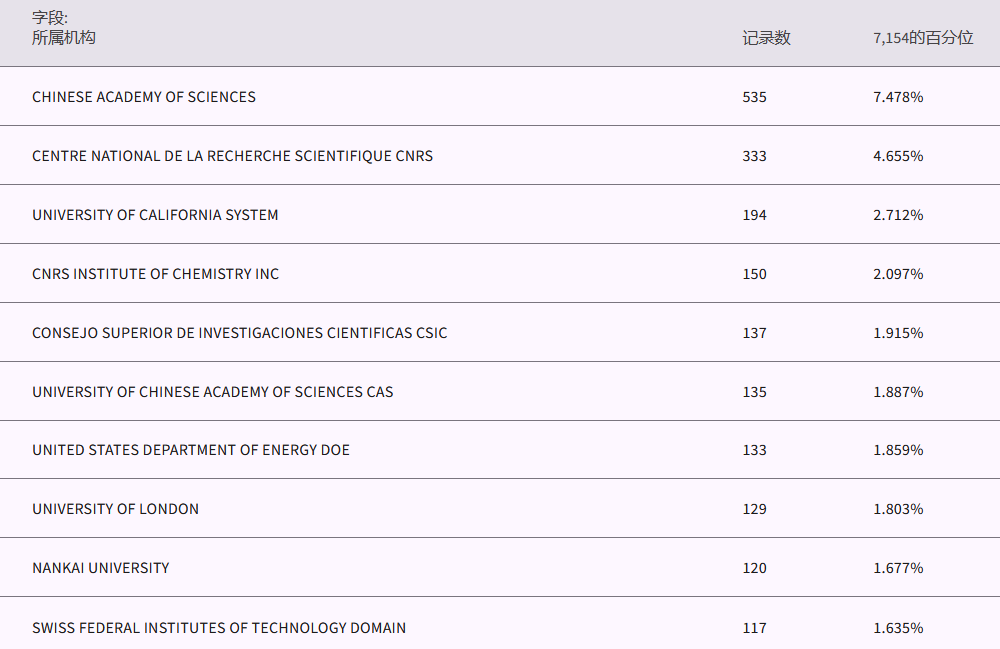The image size is (1000, 649).
Task: Select UNIVERSITY OF CHINESE ACADEMY OF SCIENCES CAS
Action: (x=213, y=392)
